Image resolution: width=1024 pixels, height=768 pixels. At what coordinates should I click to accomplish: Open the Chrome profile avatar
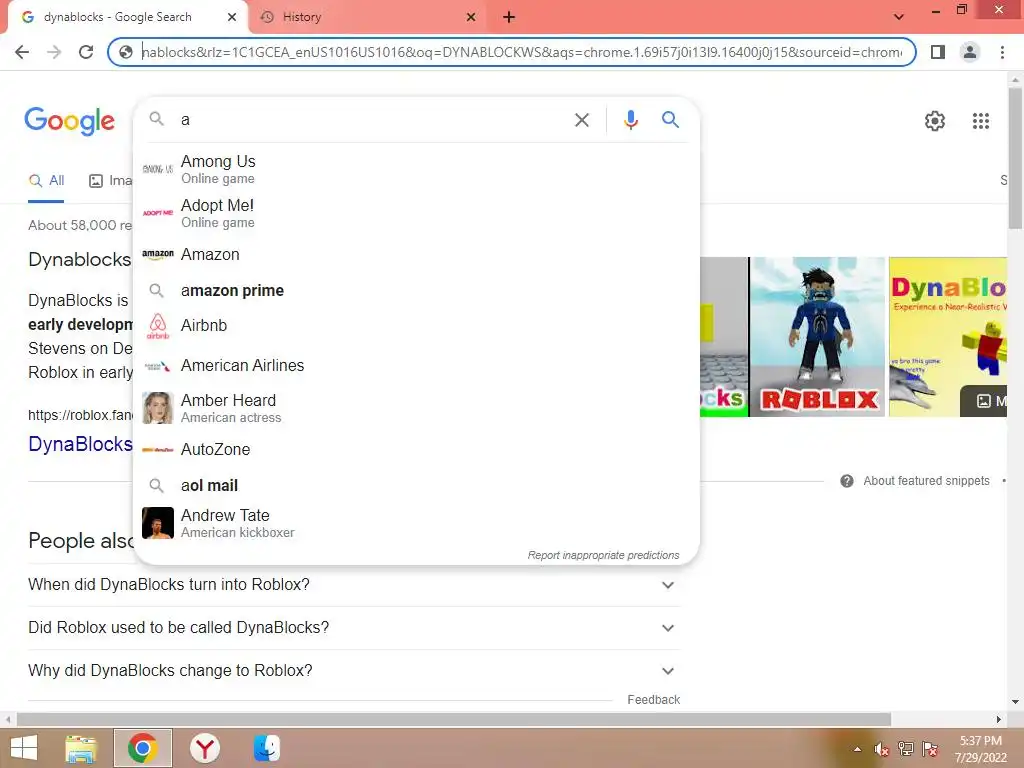[970, 52]
